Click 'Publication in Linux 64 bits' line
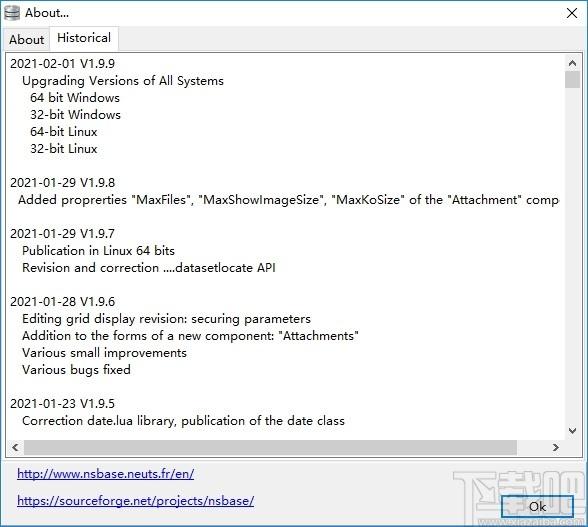This screenshot has width=588, height=527. pyautogui.click(x=98, y=251)
